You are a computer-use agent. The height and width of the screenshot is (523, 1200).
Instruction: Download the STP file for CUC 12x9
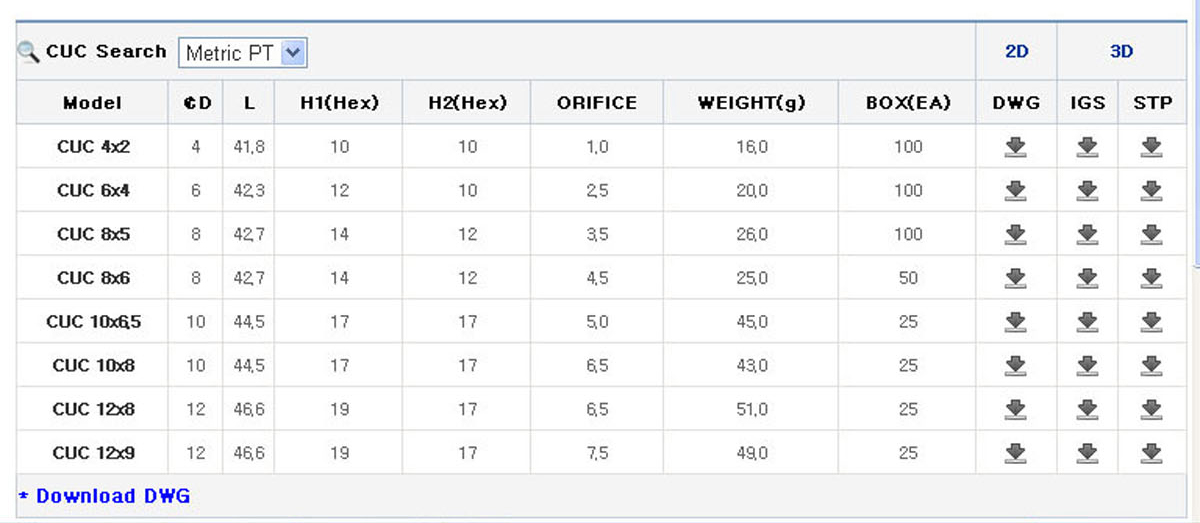pos(1152,453)
